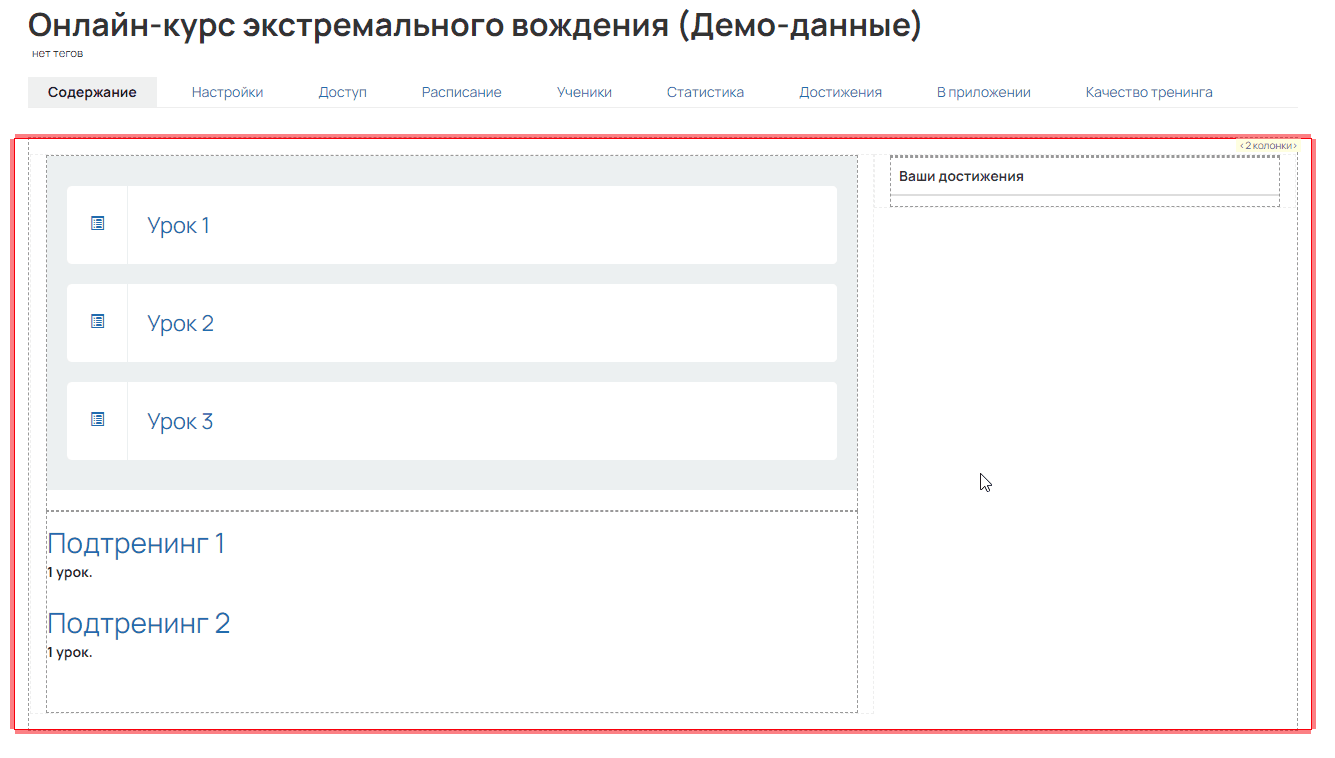Switch to the Настройки tab
This screenshot has width=1335, height=758.
[226, 91]
